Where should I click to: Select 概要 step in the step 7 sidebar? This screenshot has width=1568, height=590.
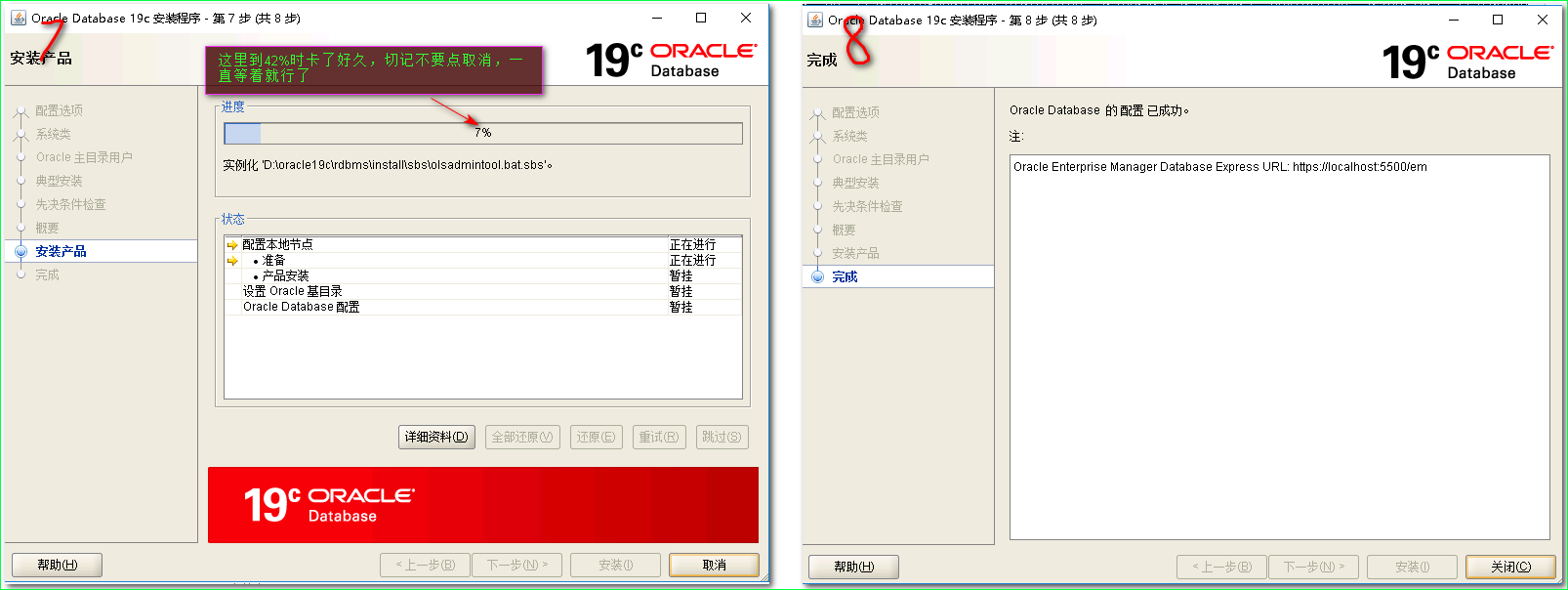[x=48, y=228]
